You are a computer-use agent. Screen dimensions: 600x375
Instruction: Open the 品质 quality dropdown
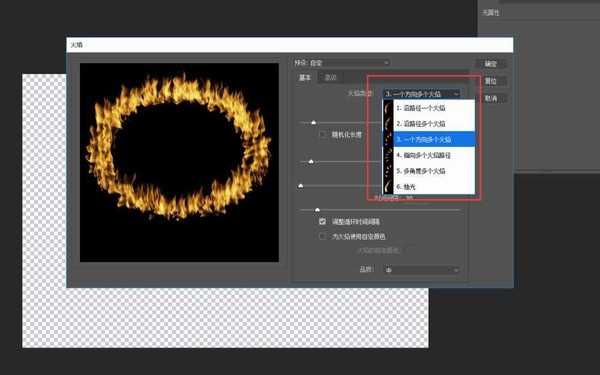click(x=422, y=270)
